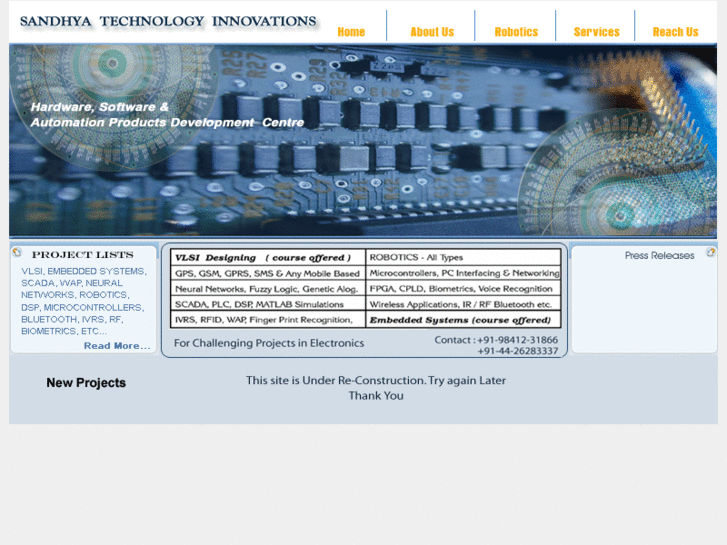
Task: Click the Hardware, Software & Automation tagline
Action: point(167,115)
